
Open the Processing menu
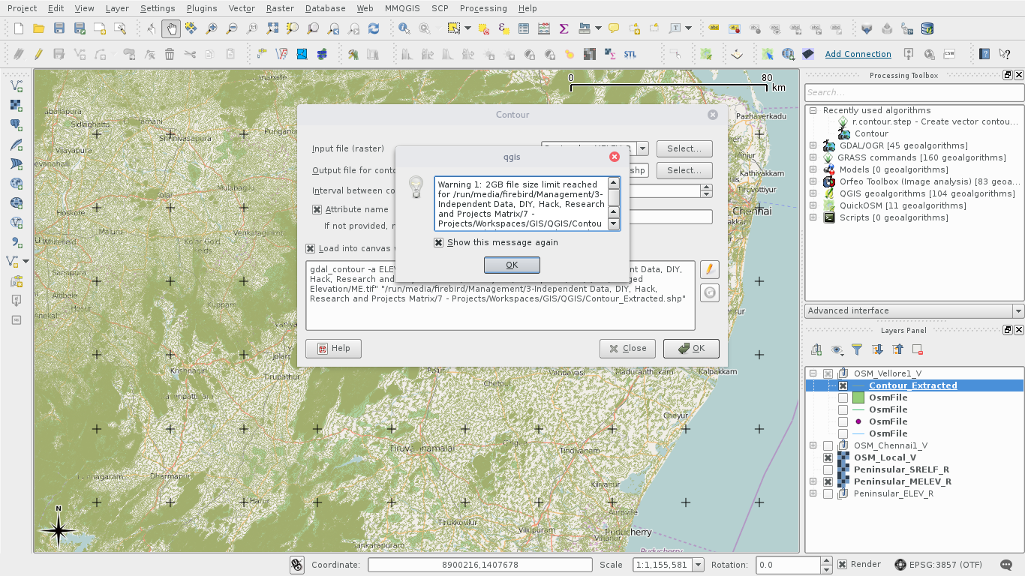(483, 8)
